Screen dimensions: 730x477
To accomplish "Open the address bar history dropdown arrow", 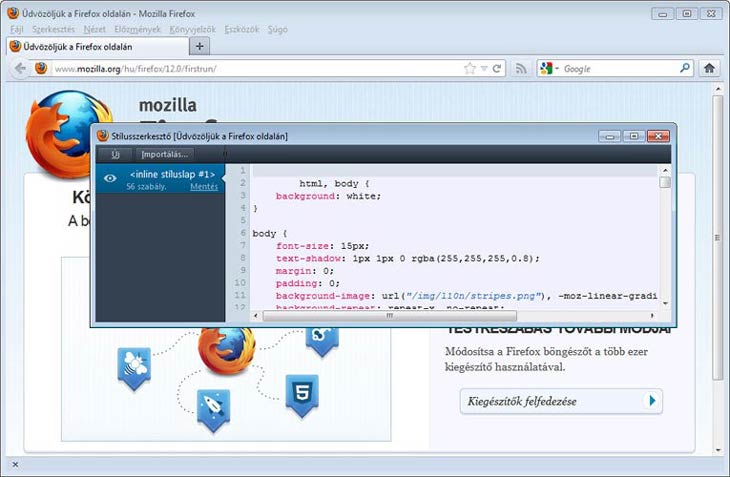I will pos(484,68).
